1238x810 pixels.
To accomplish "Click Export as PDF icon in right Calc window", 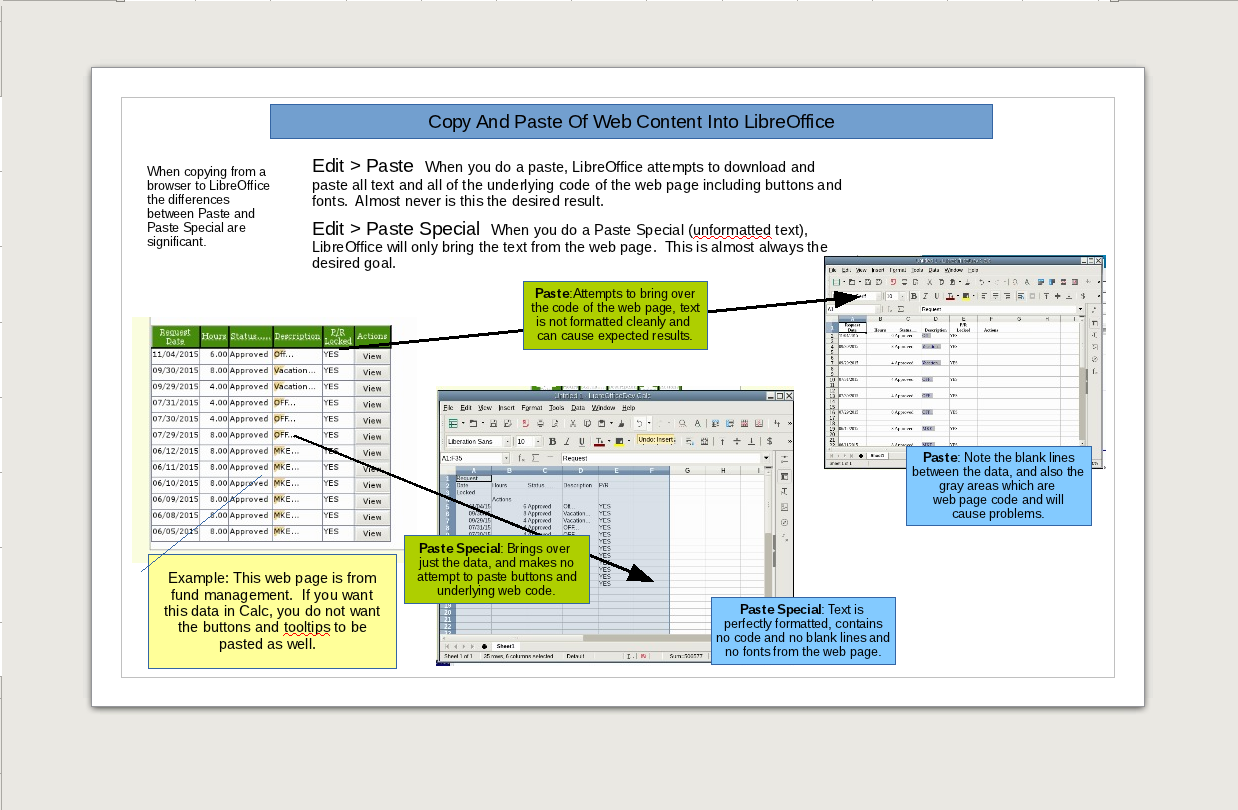I will pyautogui.click(x=893, y=282).
